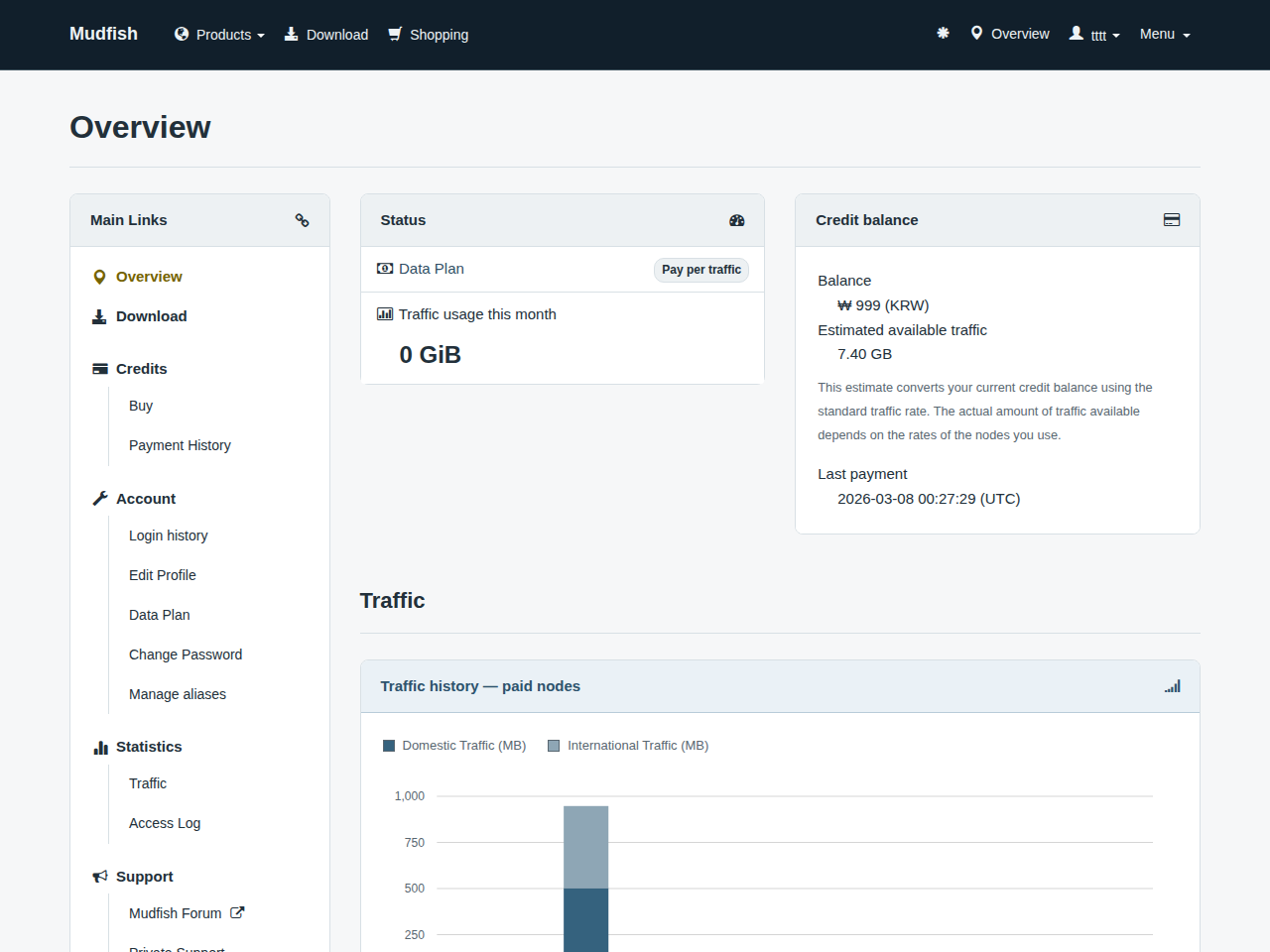Click the money icon beside Data Plan status
This screenshot has height=952, width=1270.
tap(385, 269)
